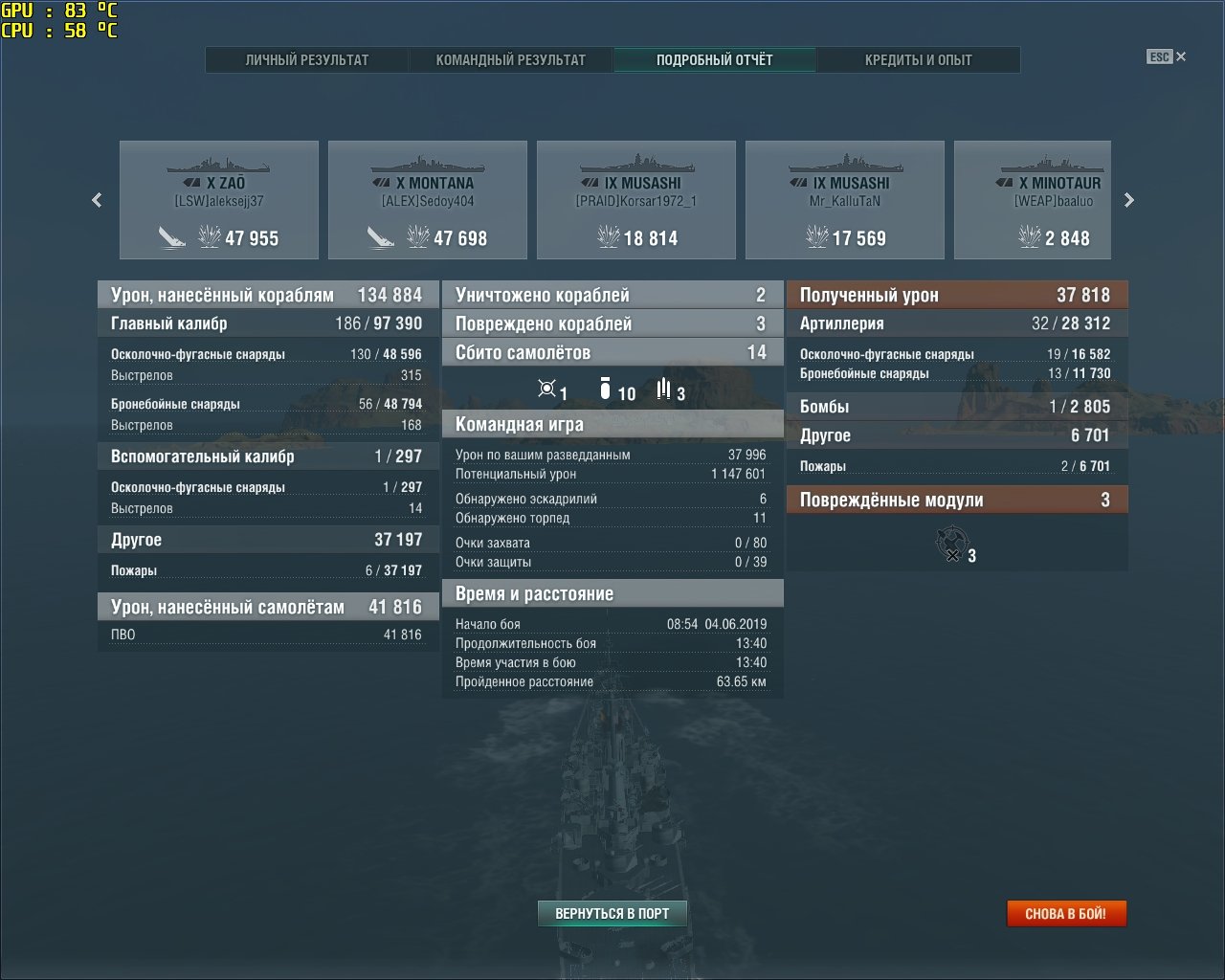The image size is (1225, 980).
Task: Click the Начало боя row
Action: click(611, 624)
